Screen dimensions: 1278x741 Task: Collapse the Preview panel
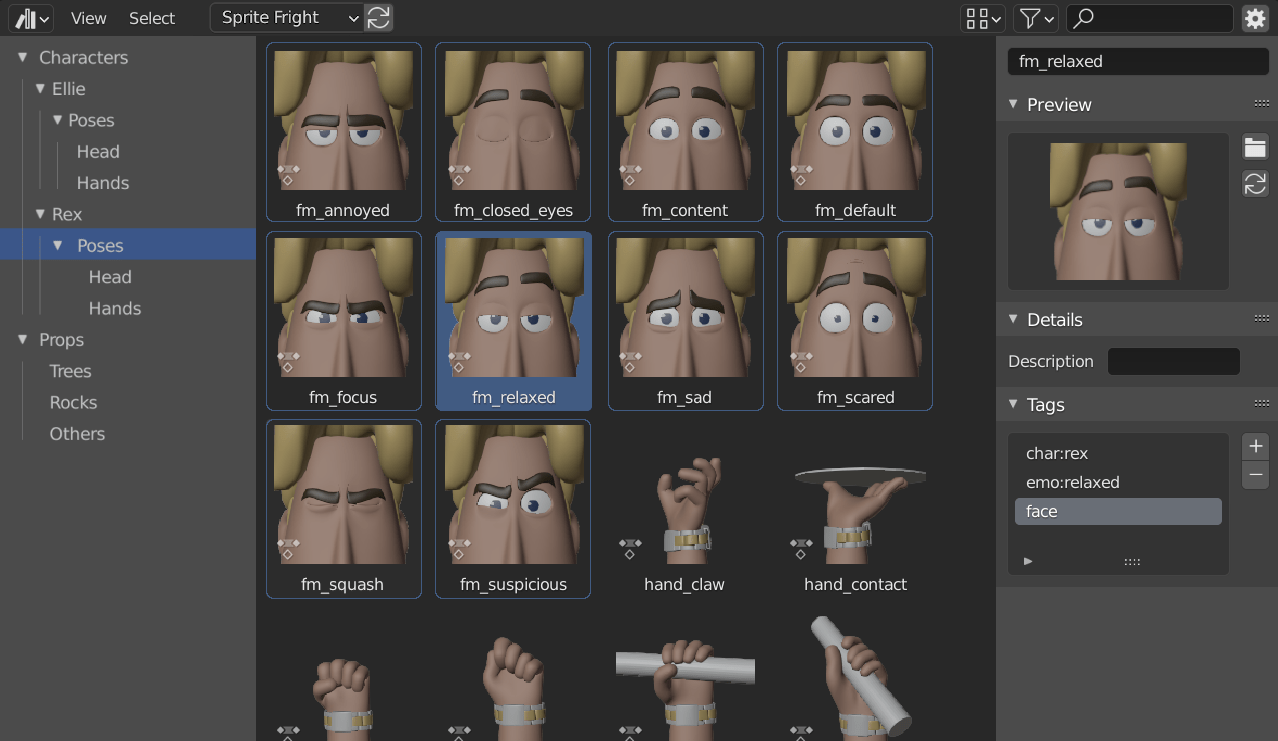pyautogui.click(x=1013, y=105)
